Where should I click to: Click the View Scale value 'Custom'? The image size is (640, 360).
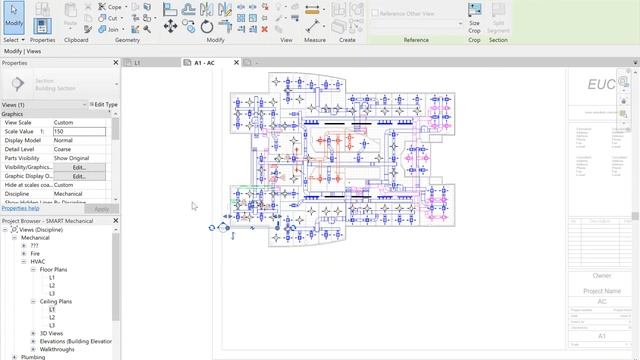[63, 122]
